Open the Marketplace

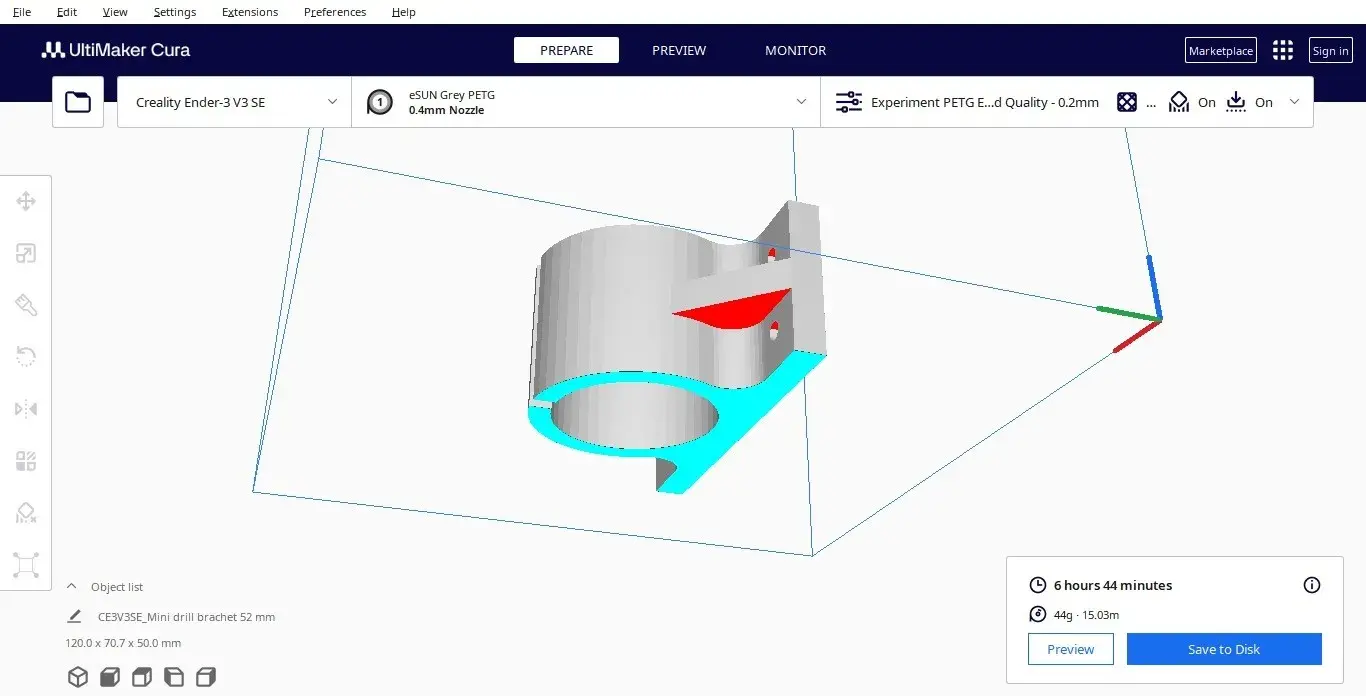(1221, 50)
